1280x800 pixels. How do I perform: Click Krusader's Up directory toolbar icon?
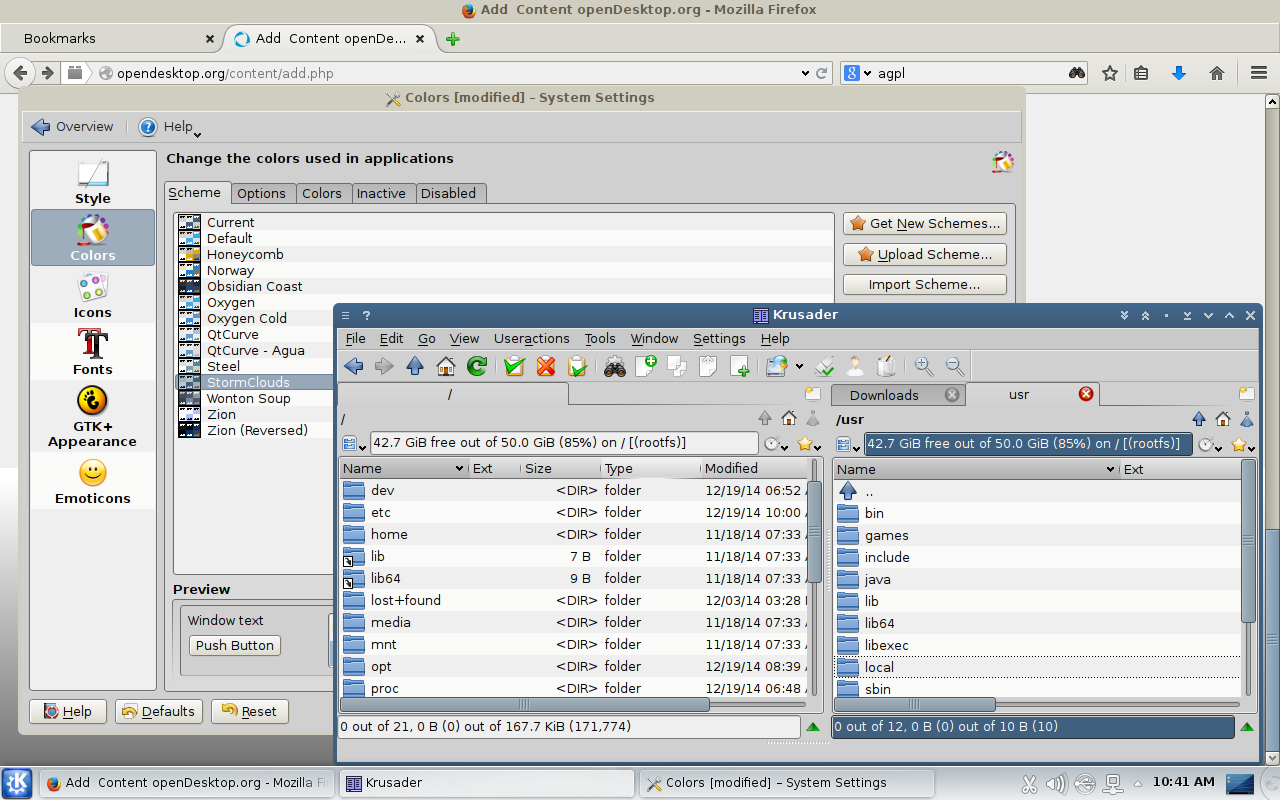click(x=415, y=366)
